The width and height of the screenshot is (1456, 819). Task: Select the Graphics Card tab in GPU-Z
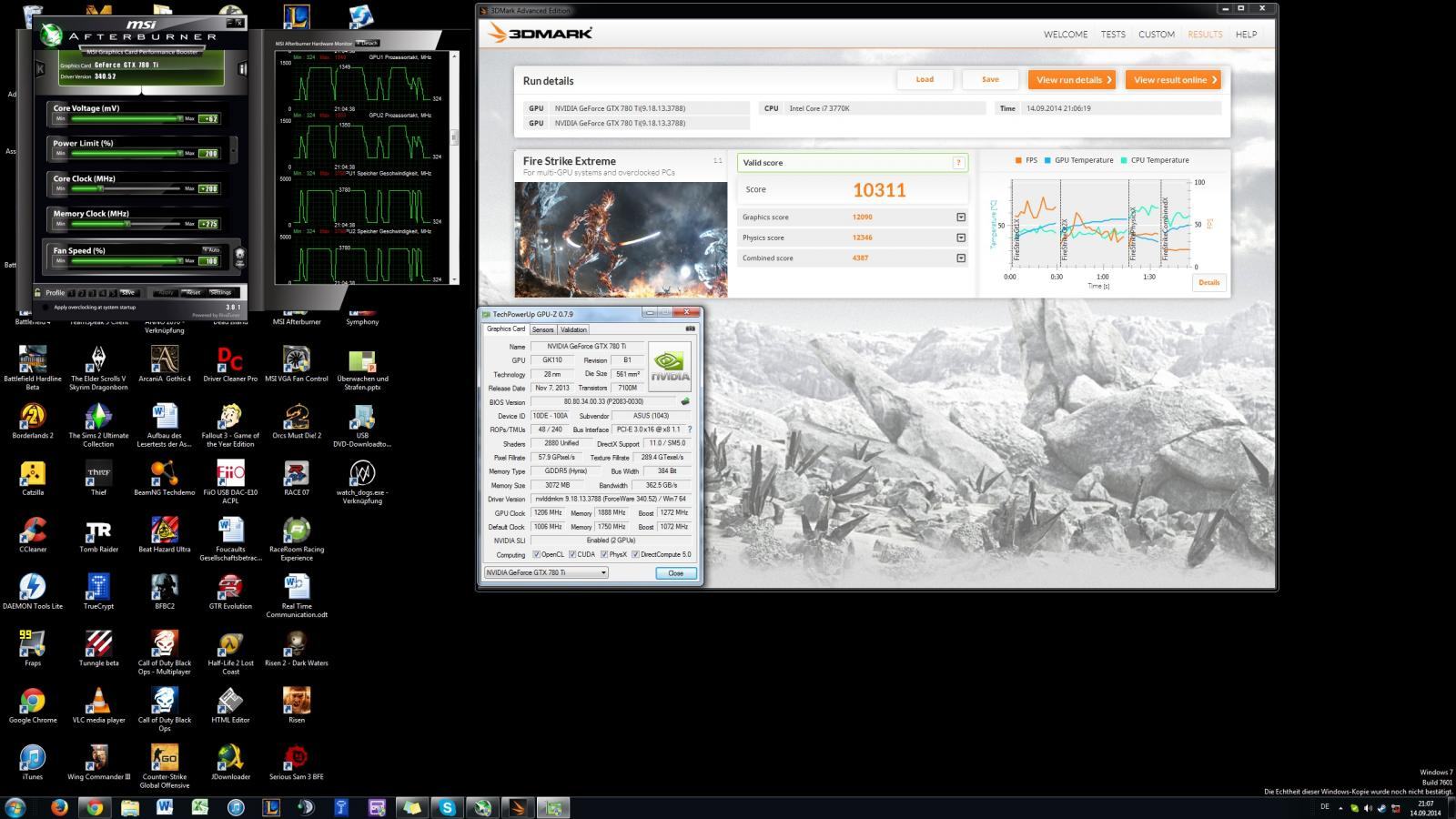point(506,329)
